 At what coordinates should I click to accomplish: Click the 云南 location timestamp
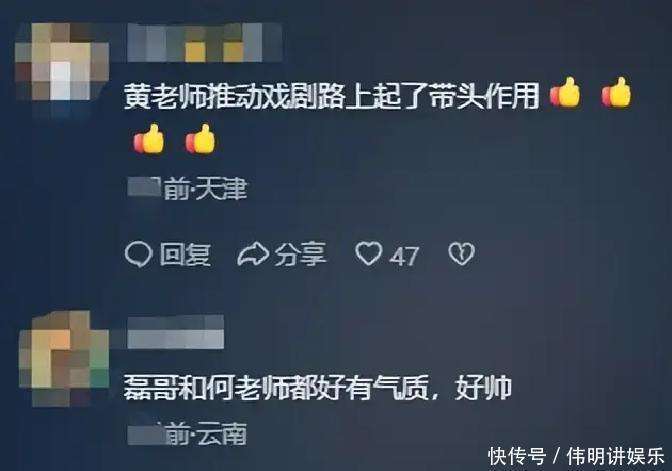click(x=187, y=434)
